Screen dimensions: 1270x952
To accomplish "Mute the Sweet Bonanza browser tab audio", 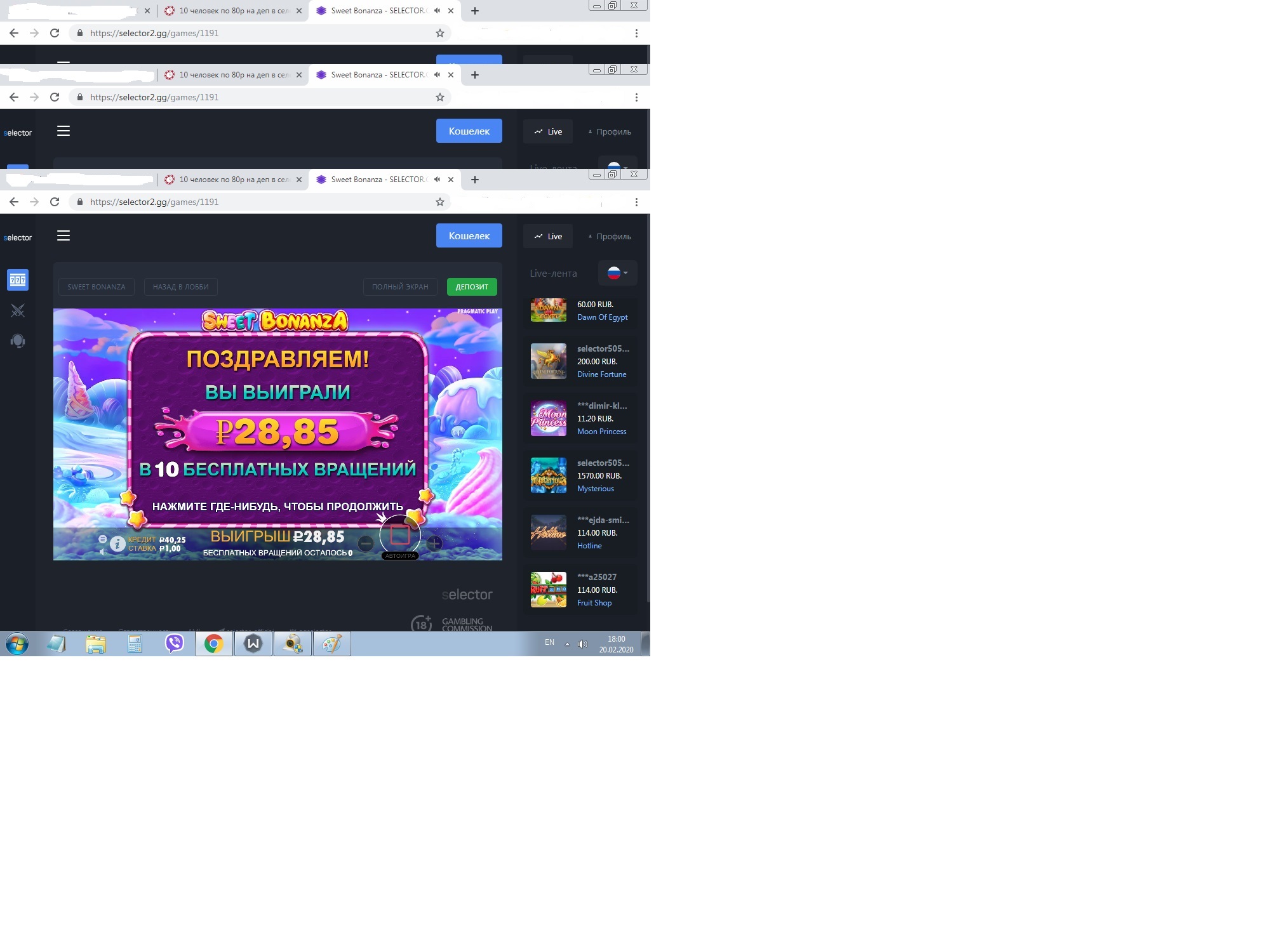I will [437, 180].
